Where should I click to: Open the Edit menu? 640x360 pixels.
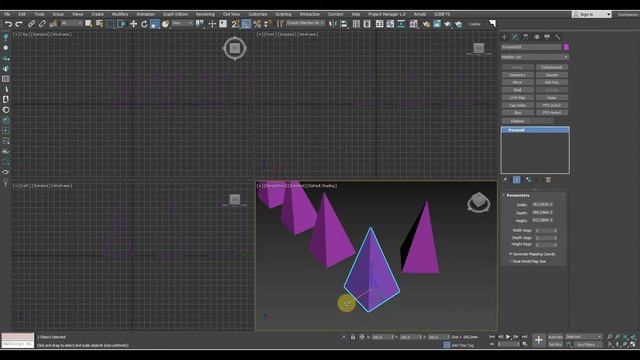pos(22,14)
